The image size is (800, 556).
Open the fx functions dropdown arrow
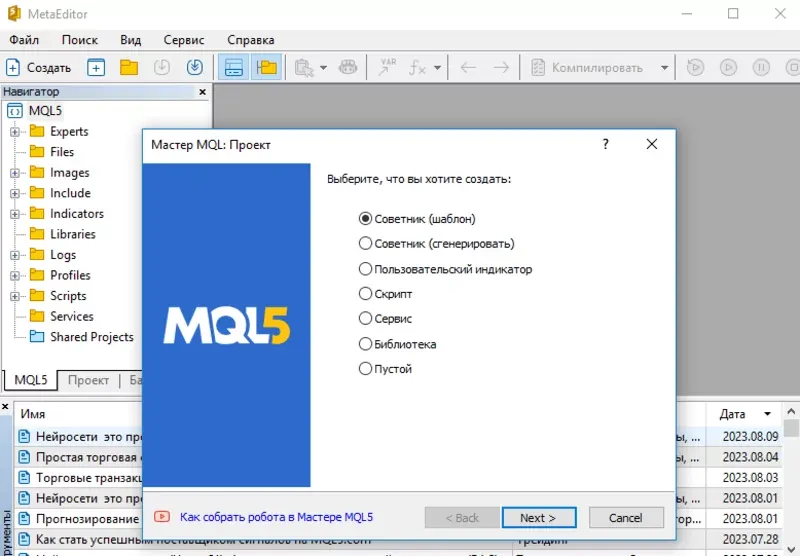437,67
